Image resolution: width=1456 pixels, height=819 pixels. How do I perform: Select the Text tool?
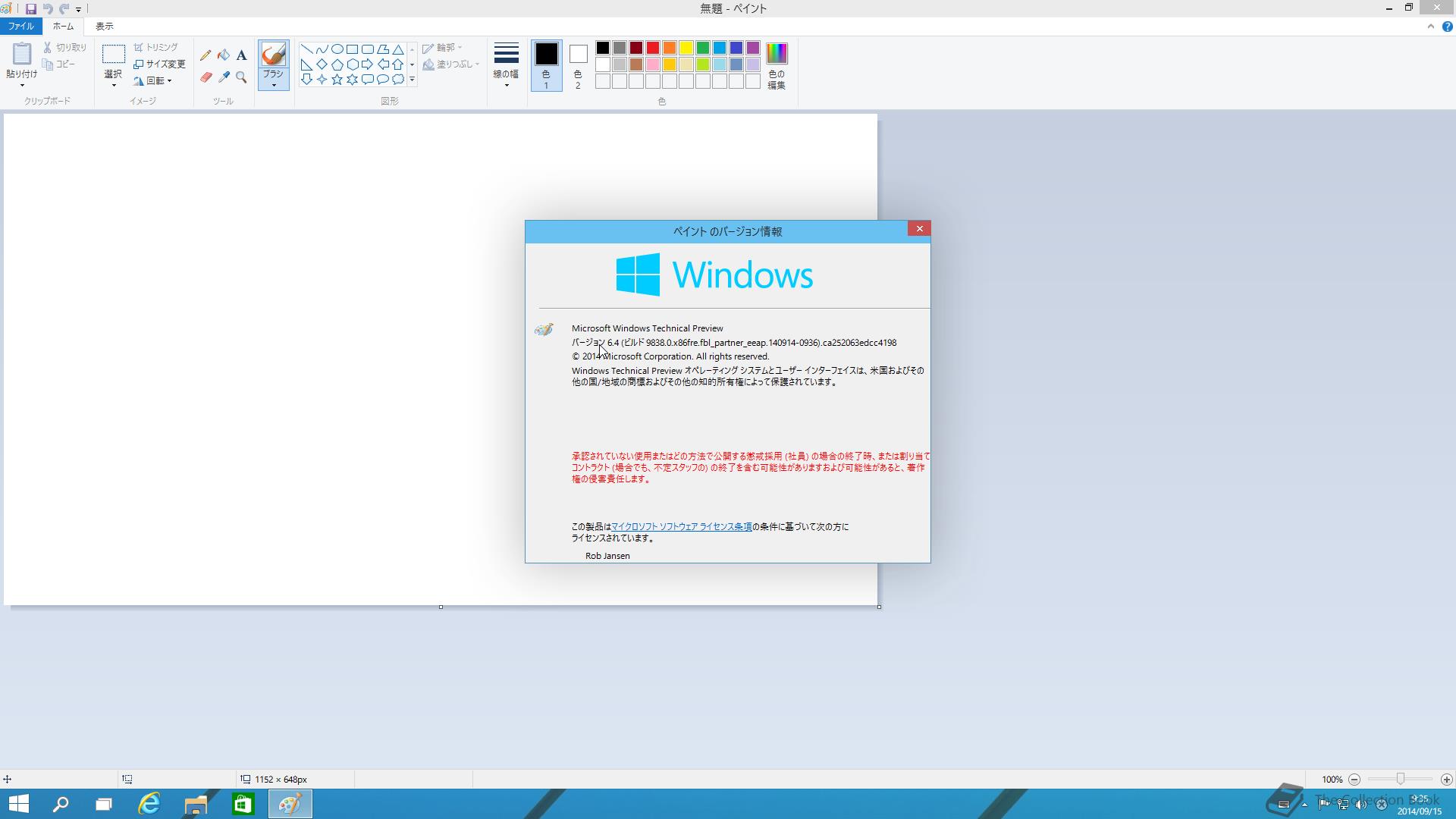click(241, 55)
